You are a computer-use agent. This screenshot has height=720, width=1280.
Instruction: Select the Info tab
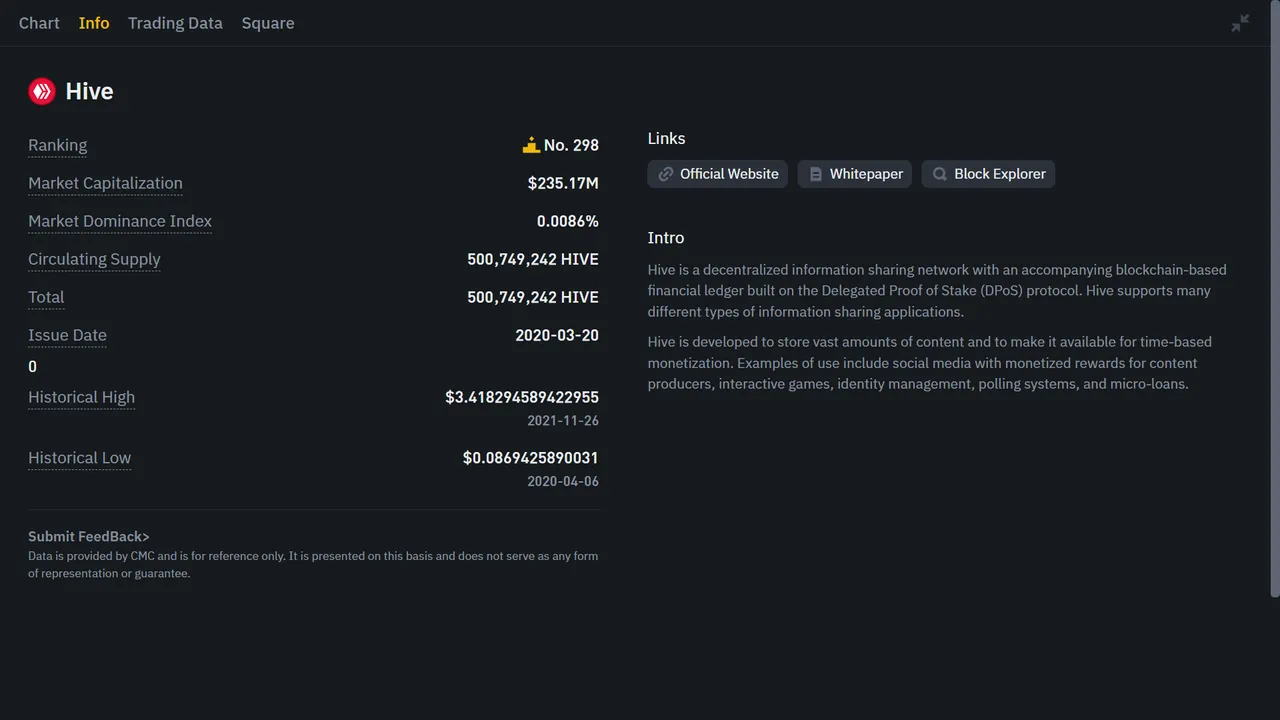[94, 23]
